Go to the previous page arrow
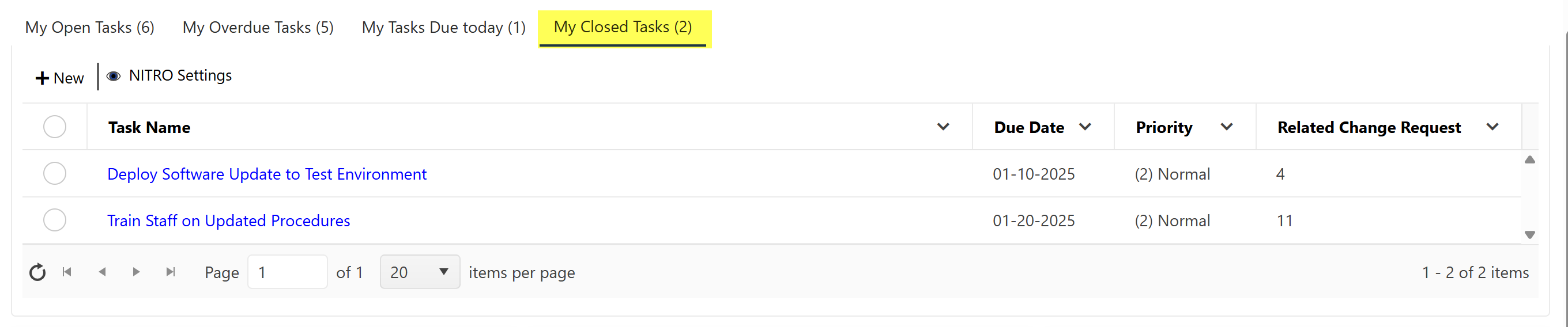 point(102,272)
